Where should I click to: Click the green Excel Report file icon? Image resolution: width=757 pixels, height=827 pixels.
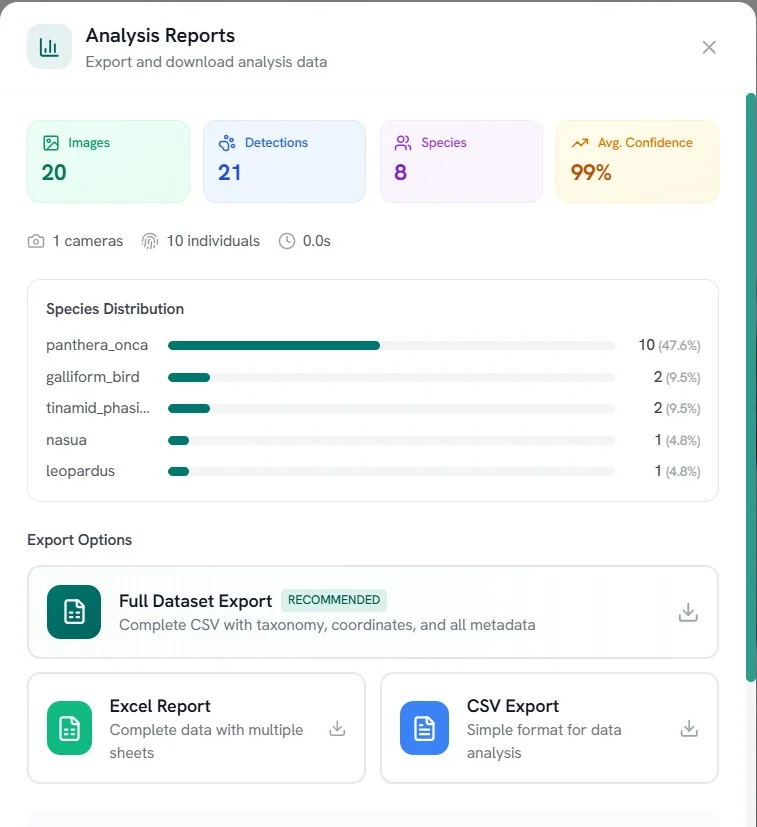tap(69, 728)
